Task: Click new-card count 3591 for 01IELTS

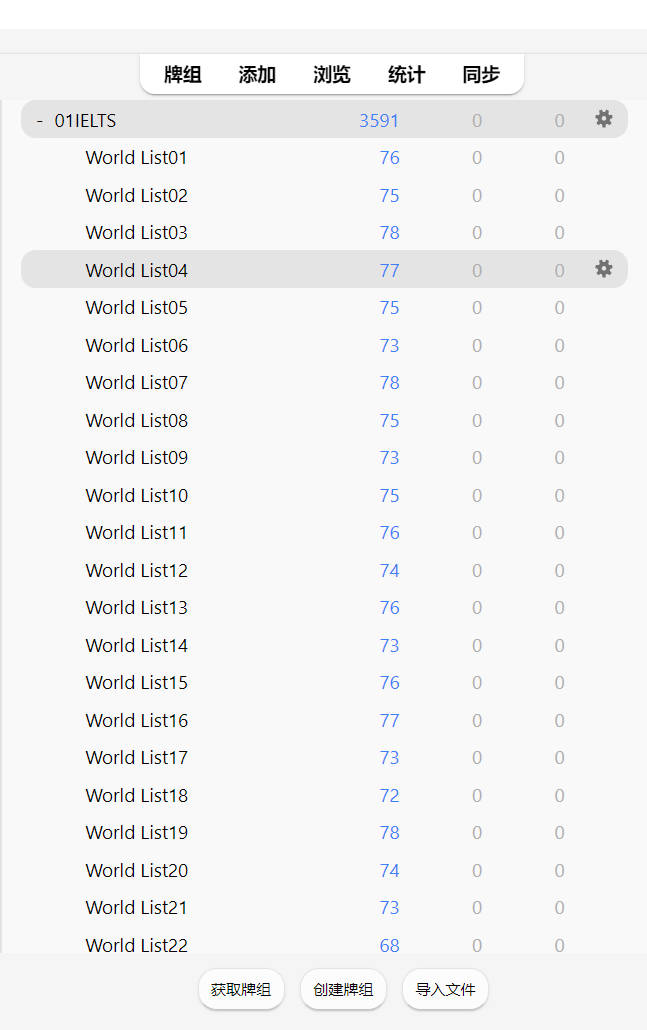Action: click(379, 121)
